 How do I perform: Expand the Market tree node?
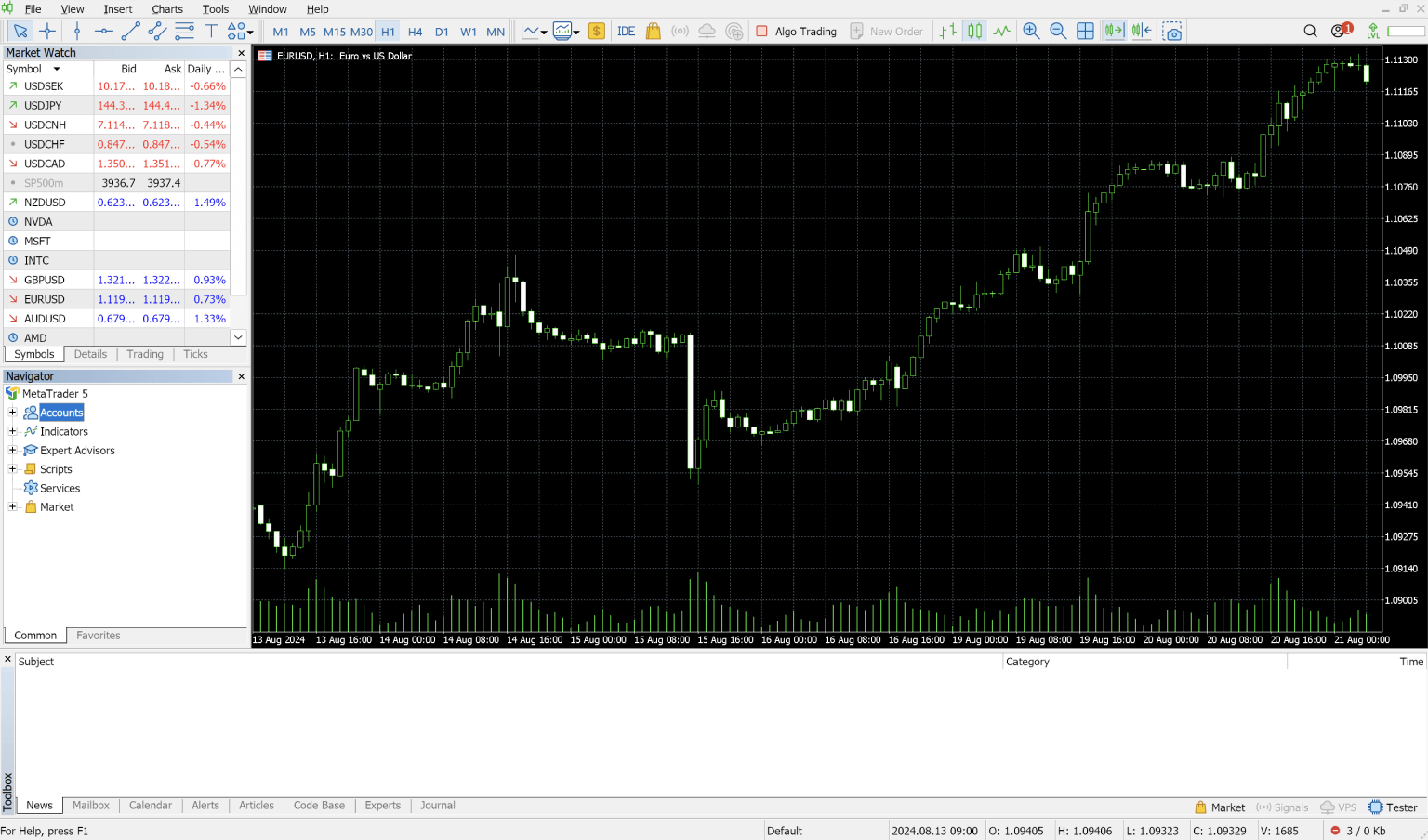click(13, 507)
